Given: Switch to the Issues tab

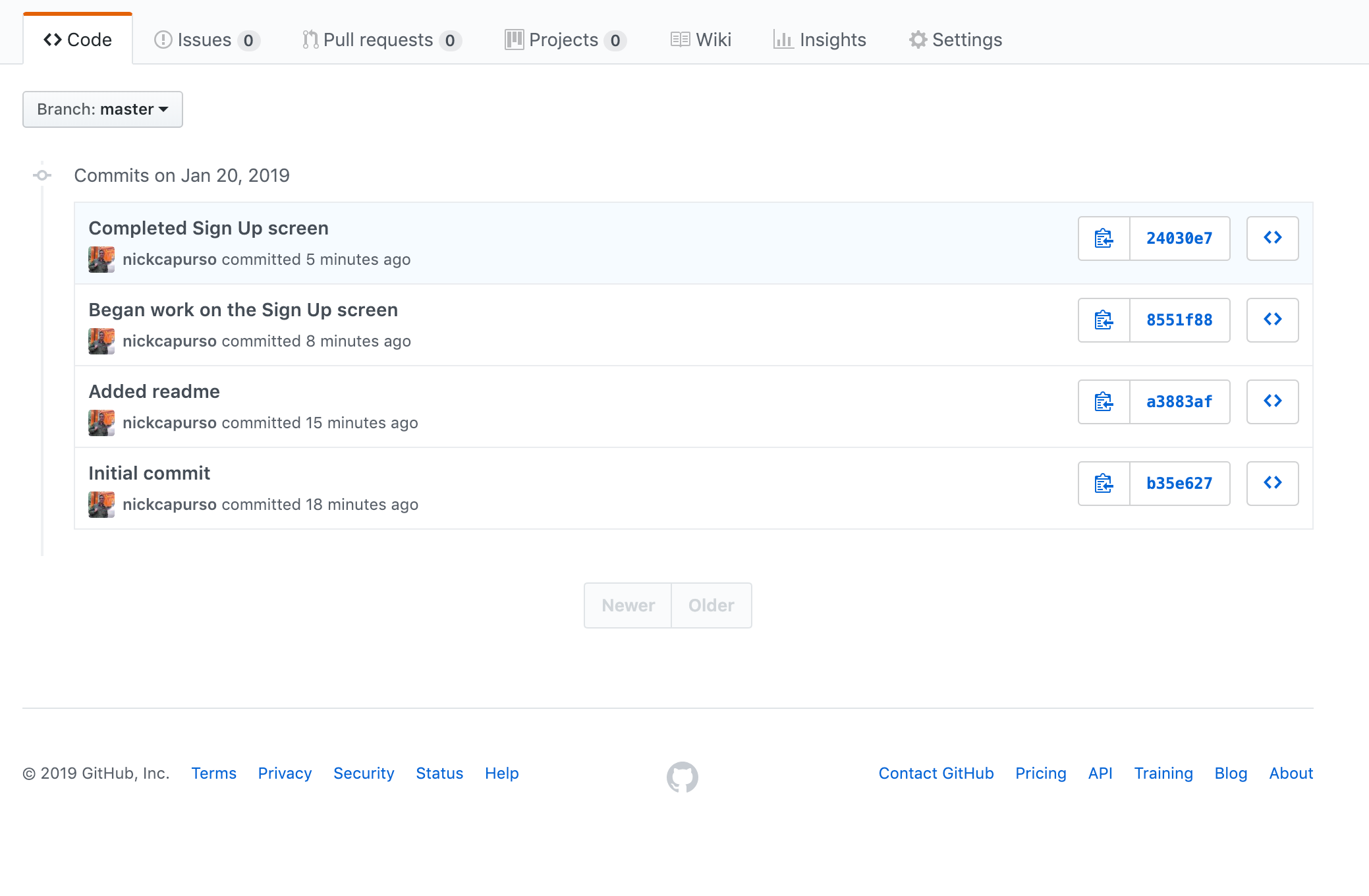Looking at the screenshot, I should (x=206, y=40).
